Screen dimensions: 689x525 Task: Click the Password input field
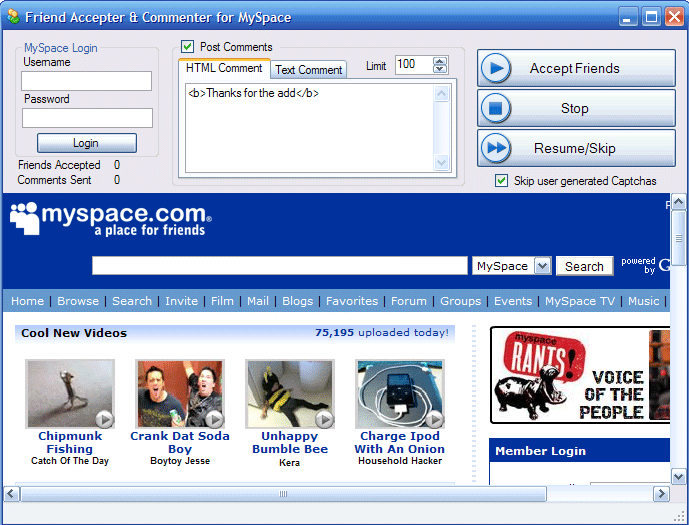[87, 118]
